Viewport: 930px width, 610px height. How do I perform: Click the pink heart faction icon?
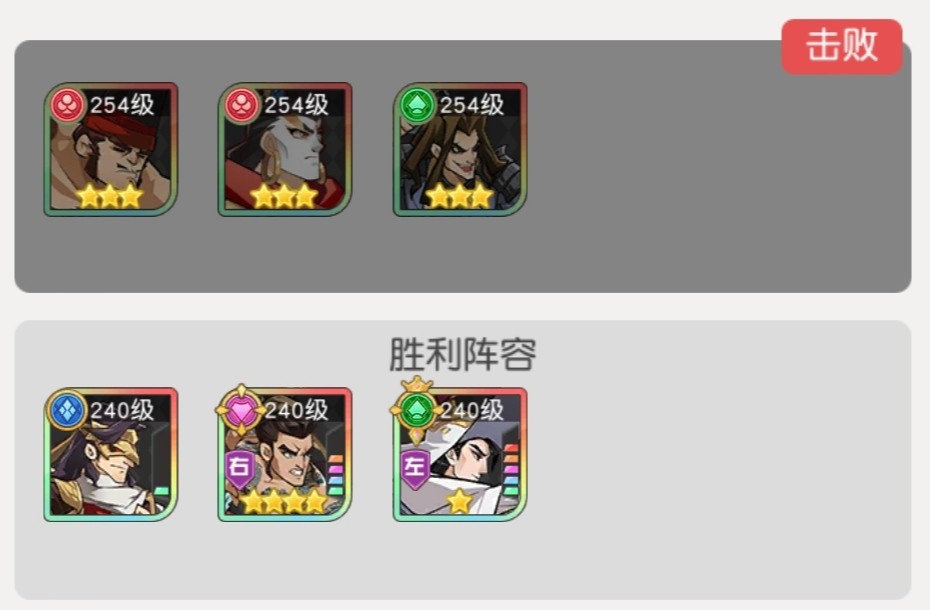click(241, 410)
